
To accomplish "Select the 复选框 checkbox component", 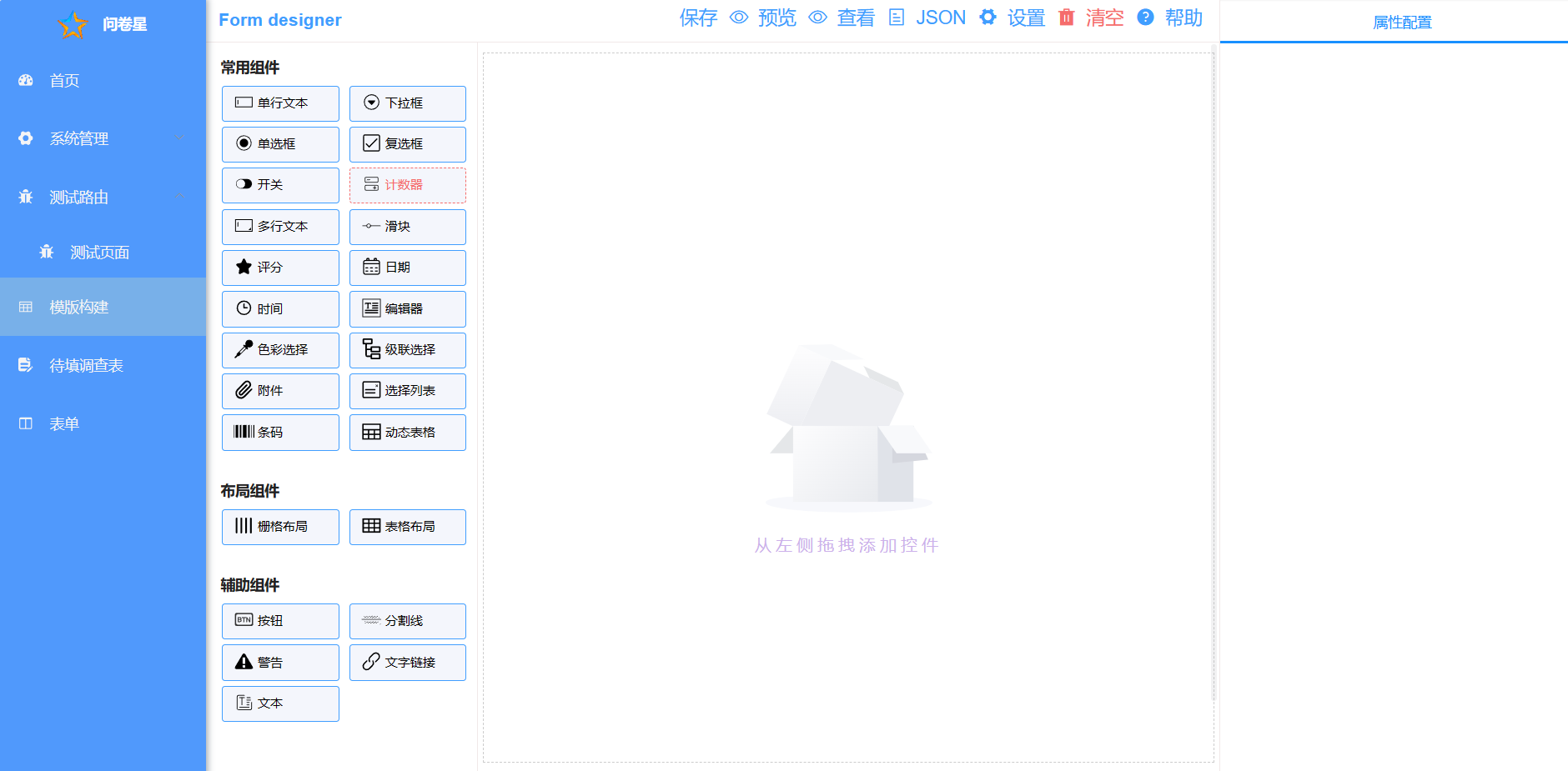I will [407, 144].
